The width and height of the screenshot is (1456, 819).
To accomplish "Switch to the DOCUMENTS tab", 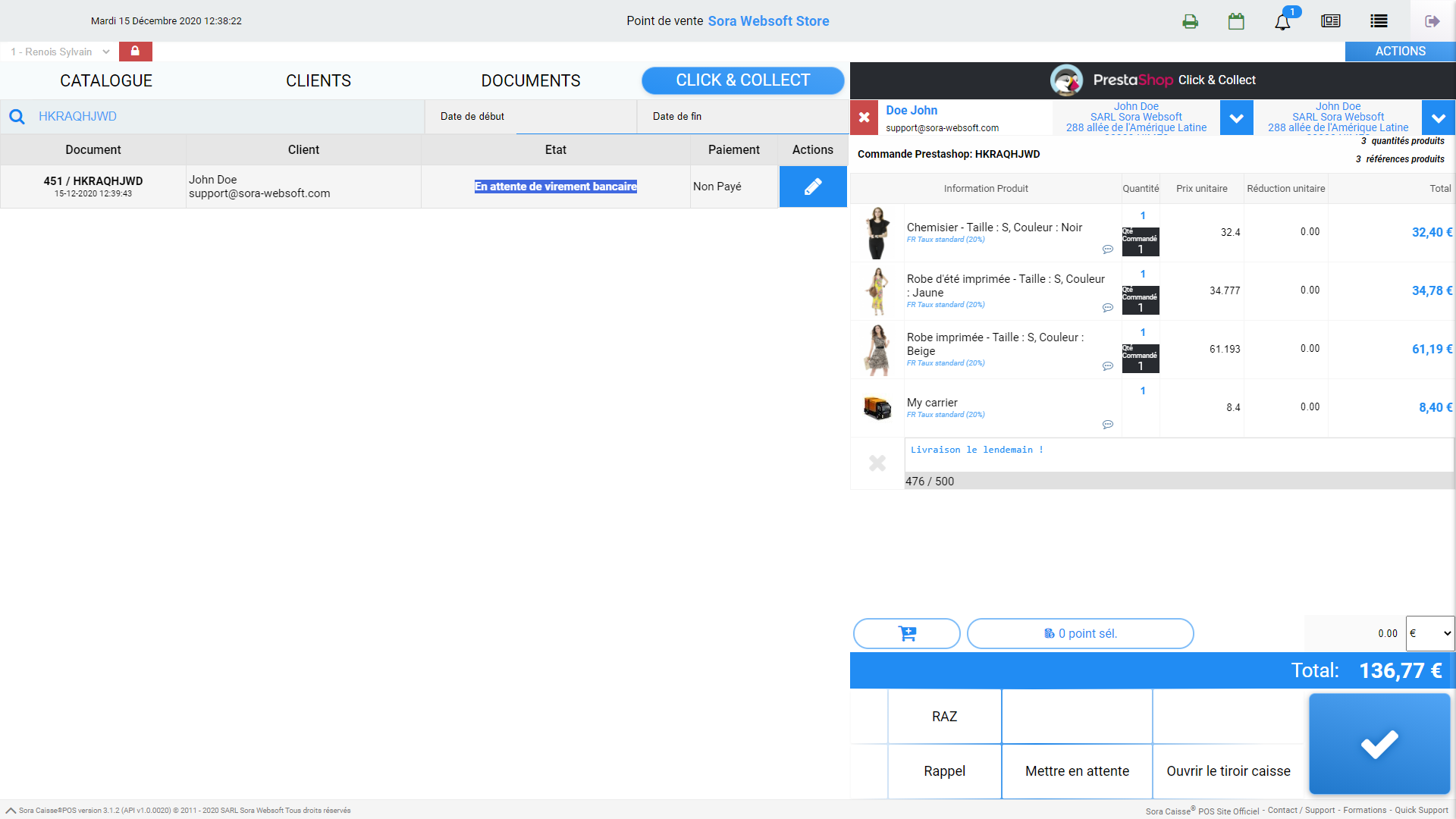I will coord(531,80).
